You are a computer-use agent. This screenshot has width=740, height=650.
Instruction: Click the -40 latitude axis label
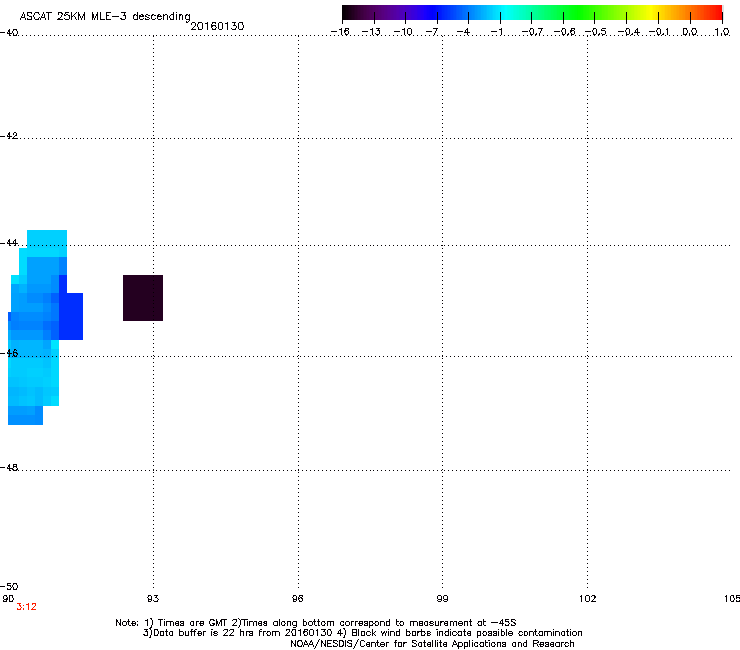(x=9, y=33)
